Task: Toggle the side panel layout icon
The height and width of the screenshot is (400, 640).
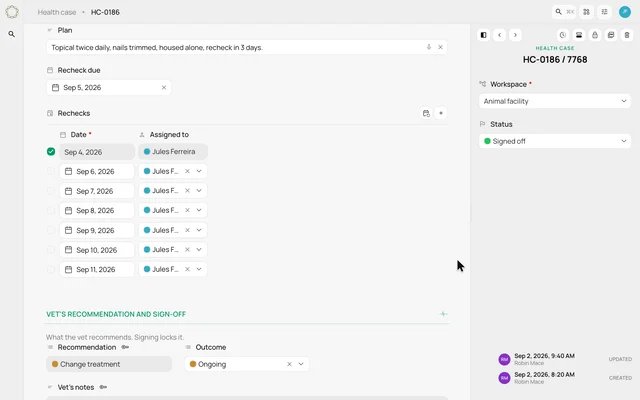Action: (x=484, y=35)
